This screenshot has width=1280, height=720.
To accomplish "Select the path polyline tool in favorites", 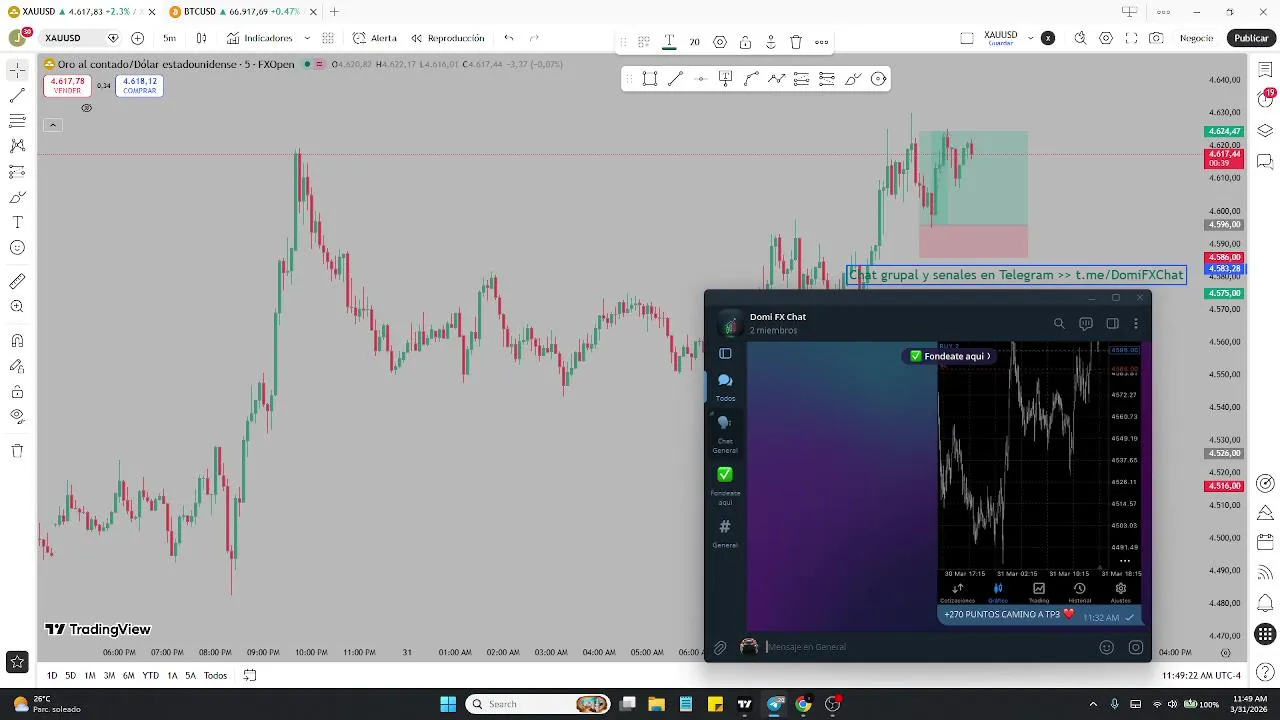I will [x=777, y=79].
